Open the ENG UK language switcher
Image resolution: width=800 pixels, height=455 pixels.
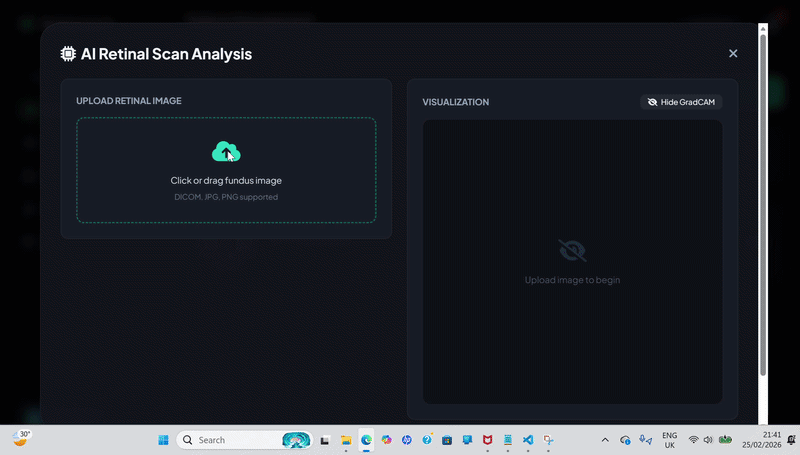[x=669, y=440]
